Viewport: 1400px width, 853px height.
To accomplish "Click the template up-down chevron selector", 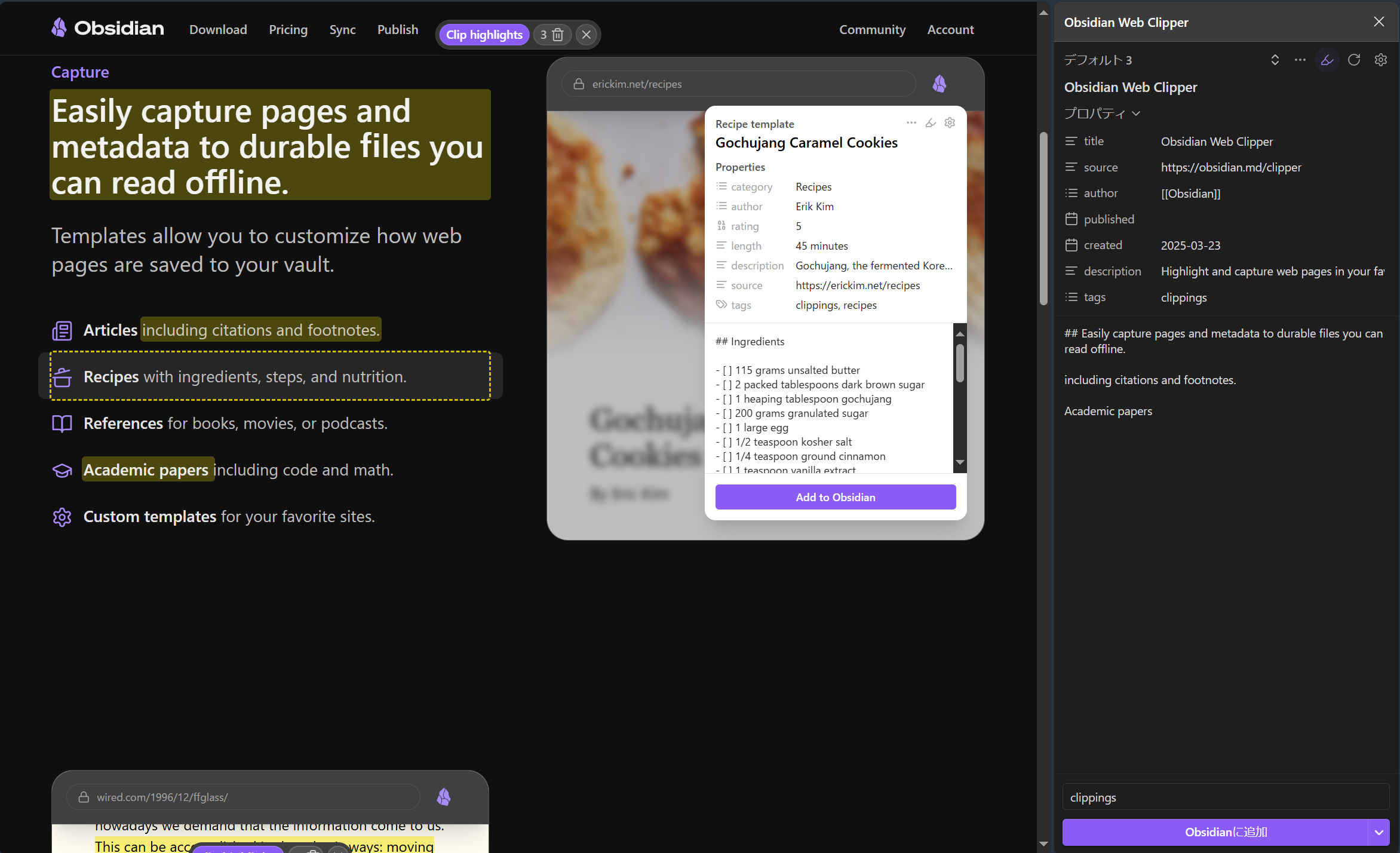I will click(x=1275, y=60).
